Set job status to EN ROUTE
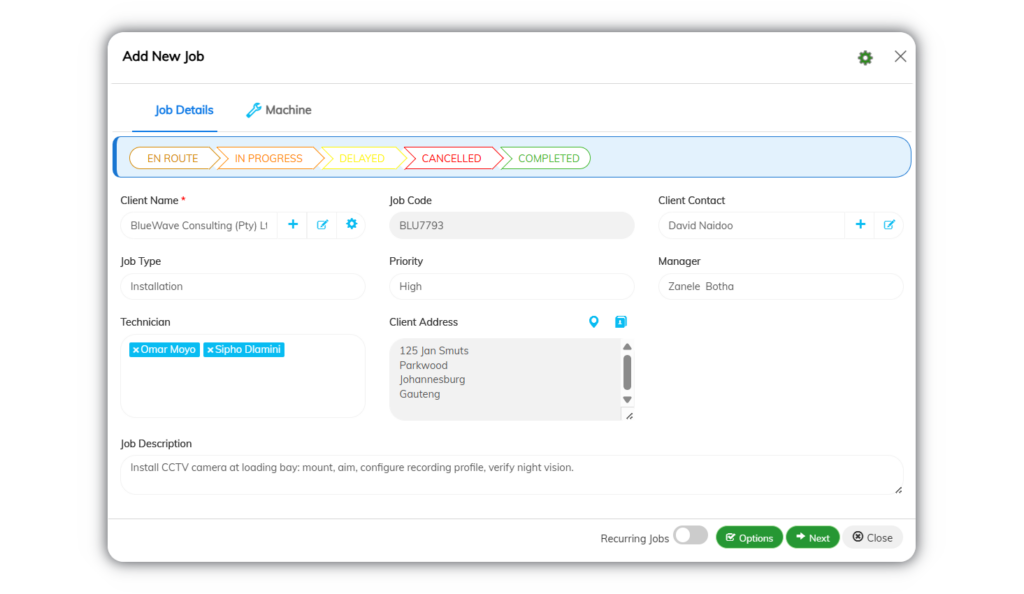Image resolution: width=1024 pixels, height=594 pixels. 172,158
